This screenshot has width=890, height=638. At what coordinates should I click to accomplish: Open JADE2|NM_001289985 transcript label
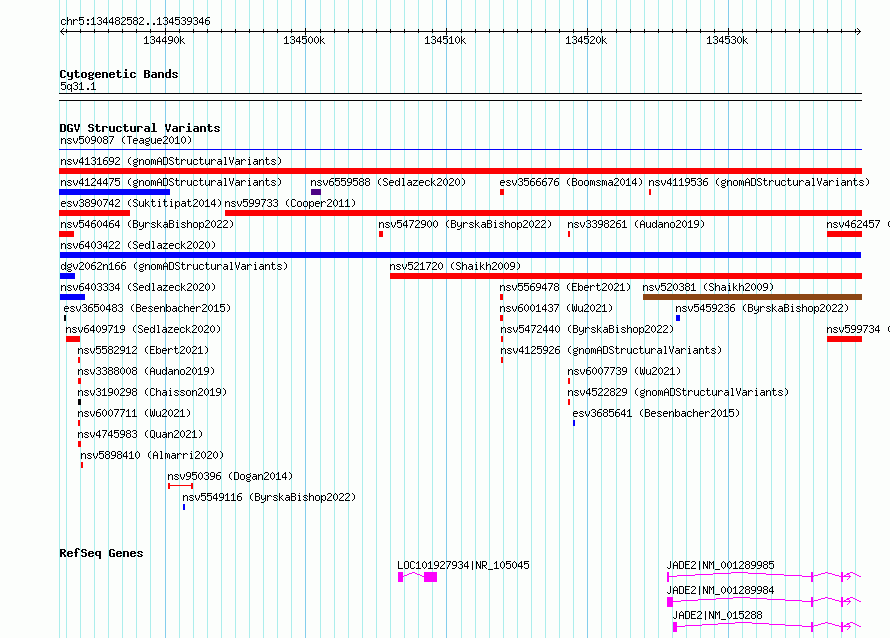[x=720, y=565]
